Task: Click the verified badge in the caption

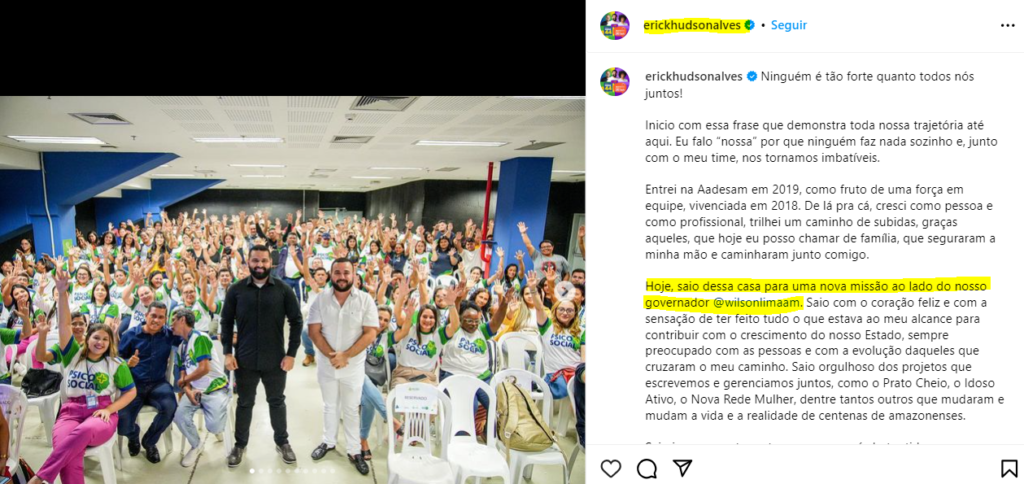Action: pyautogui.click(x=752, y=76)
